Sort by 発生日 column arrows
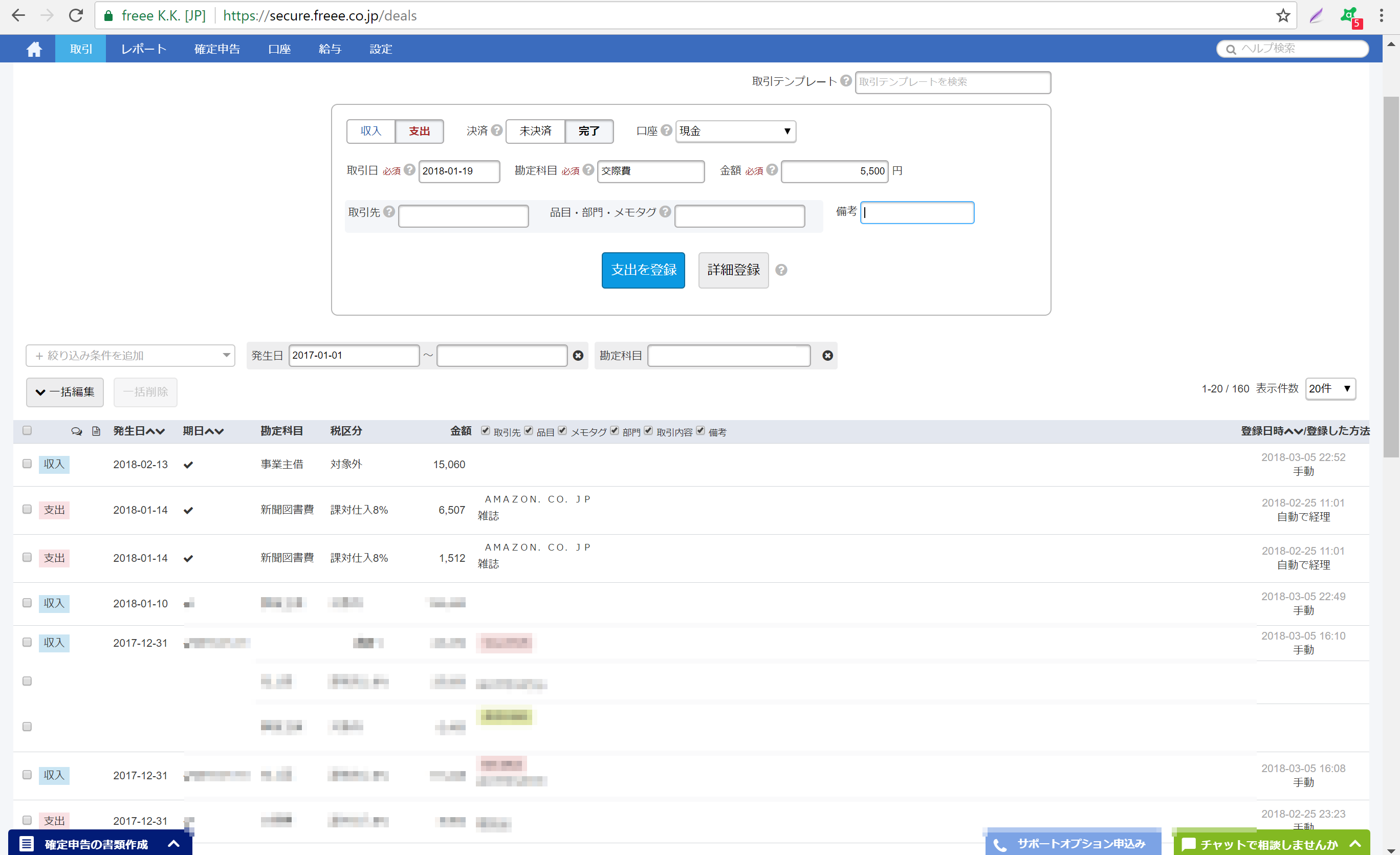1400x855 pixels. coord(154,431)
